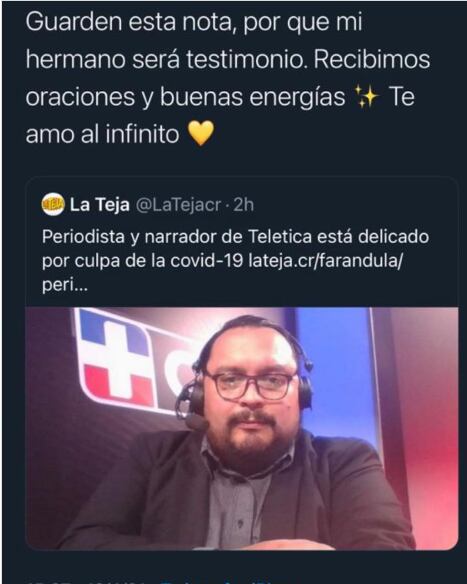The image size is (467, 584).
Task: Follow the lateja.cr/farandula/ article link
Action: tap(325, 261)
